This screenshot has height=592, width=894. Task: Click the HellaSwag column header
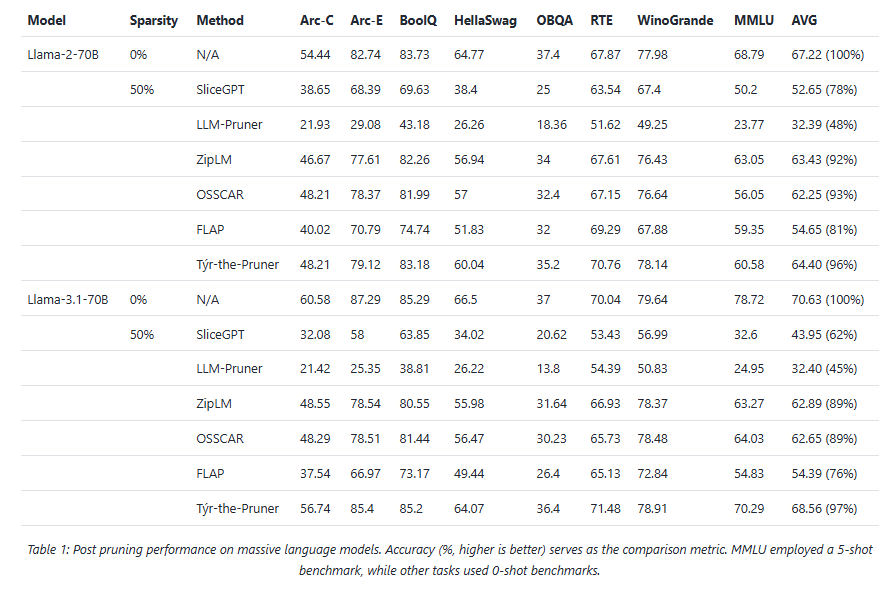point(485,20)
